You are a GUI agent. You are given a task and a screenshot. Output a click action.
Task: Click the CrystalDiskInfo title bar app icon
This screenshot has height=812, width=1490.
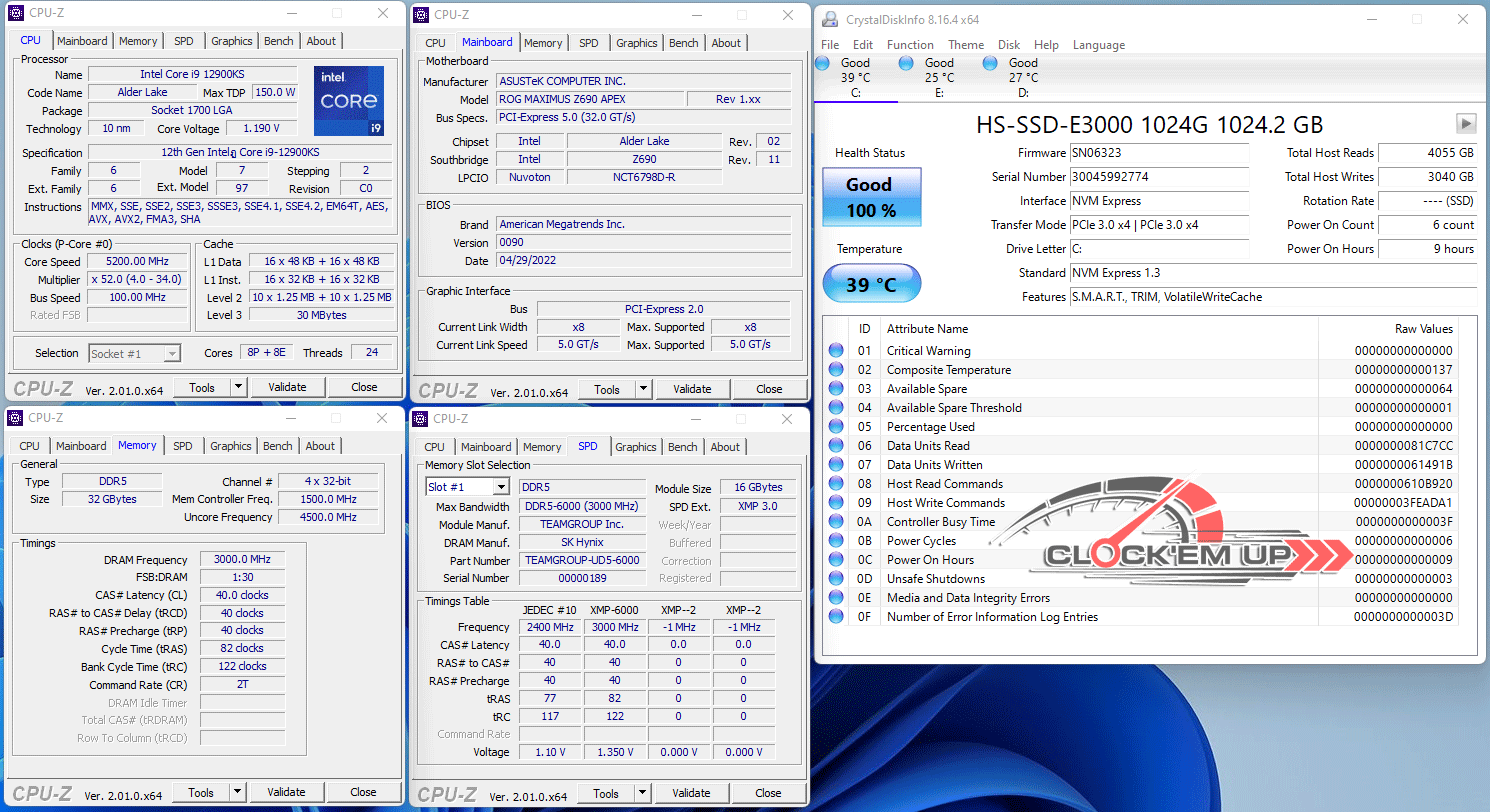click(x=830, y=19)
